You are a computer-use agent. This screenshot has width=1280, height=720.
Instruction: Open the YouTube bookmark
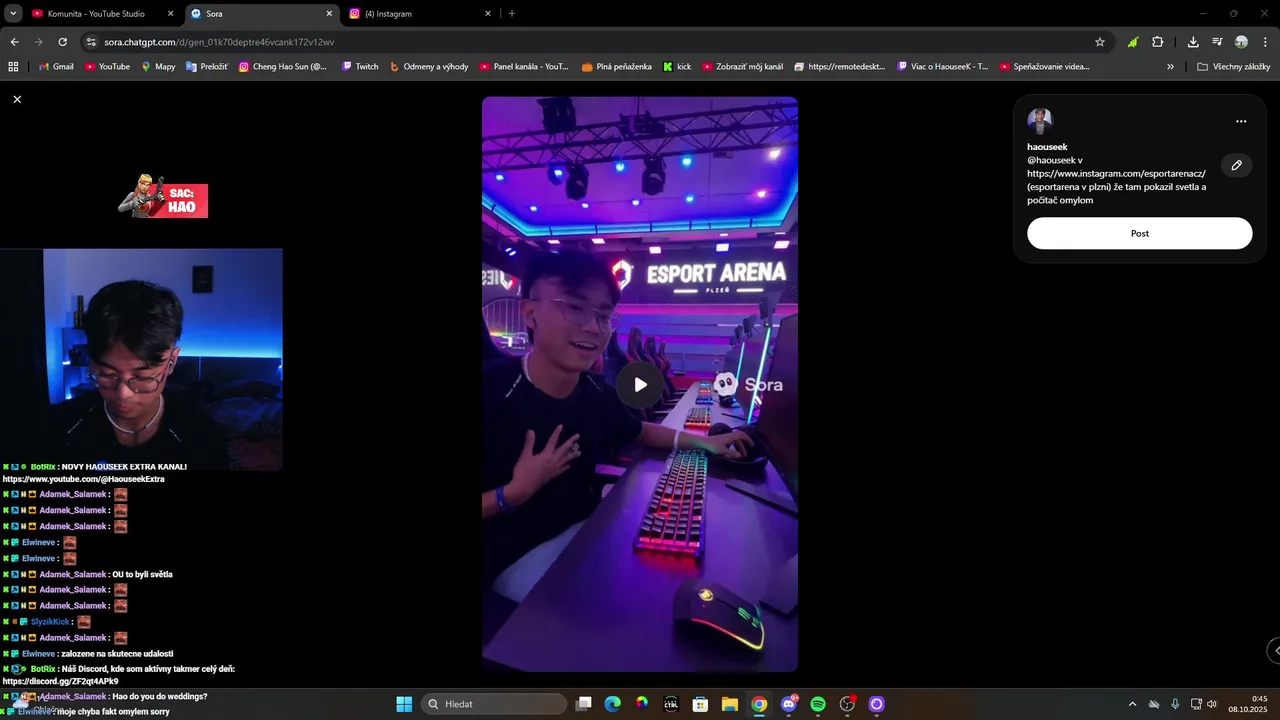click(x=107, y=67)
